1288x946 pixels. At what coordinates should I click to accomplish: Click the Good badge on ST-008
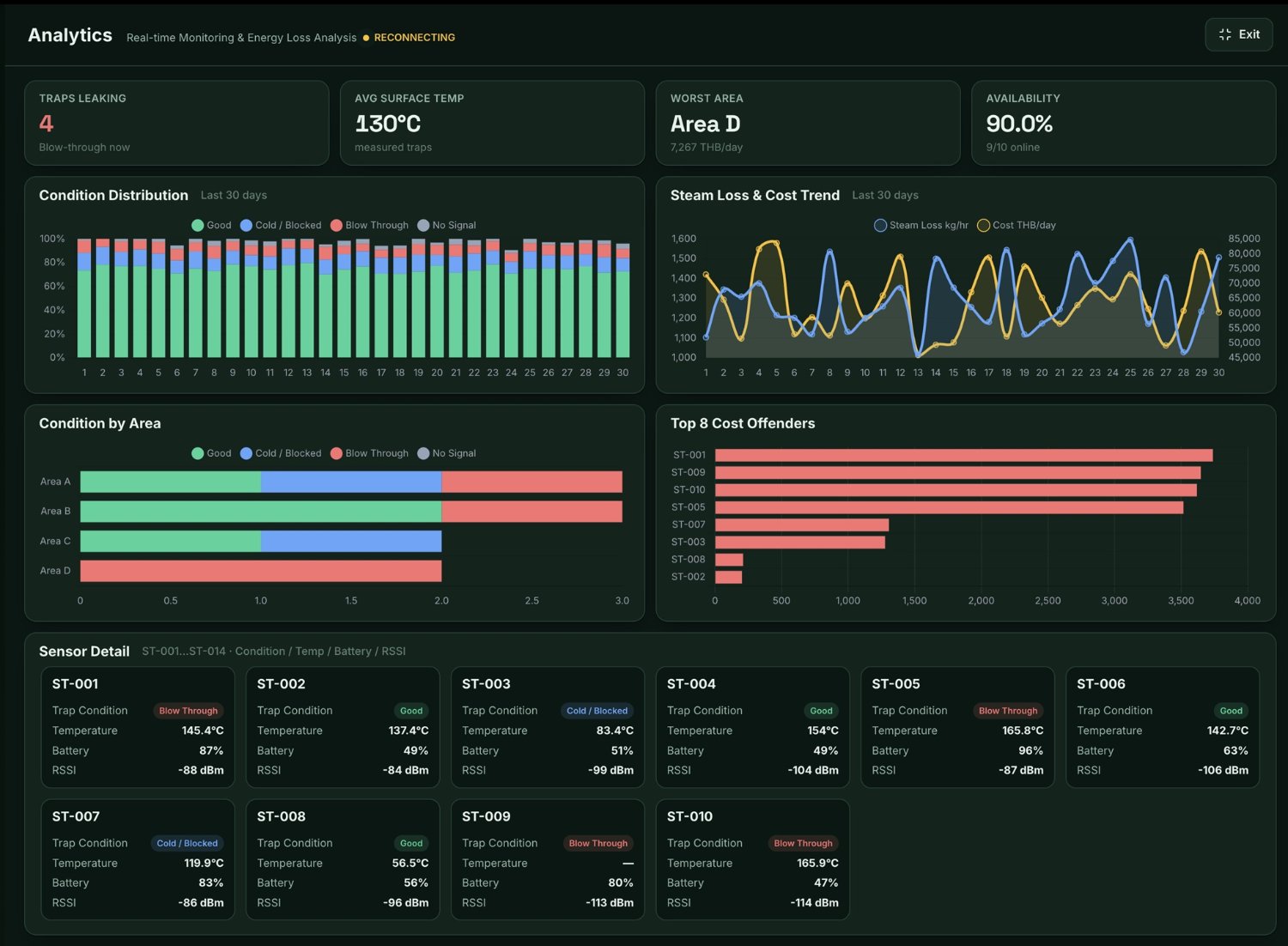coord(411,843)
